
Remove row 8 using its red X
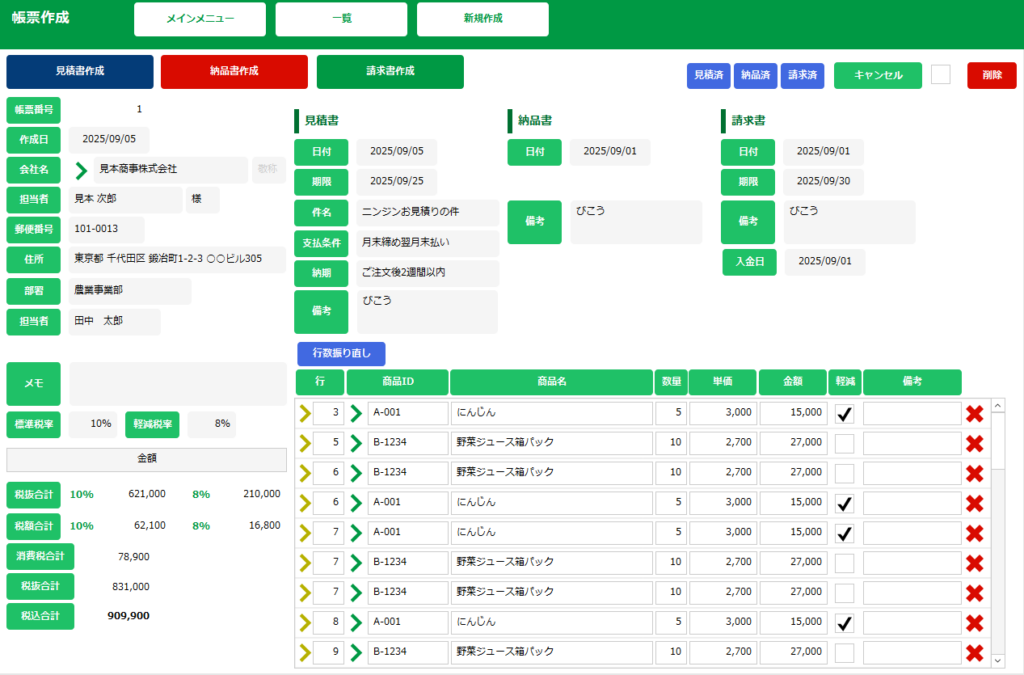974,623
